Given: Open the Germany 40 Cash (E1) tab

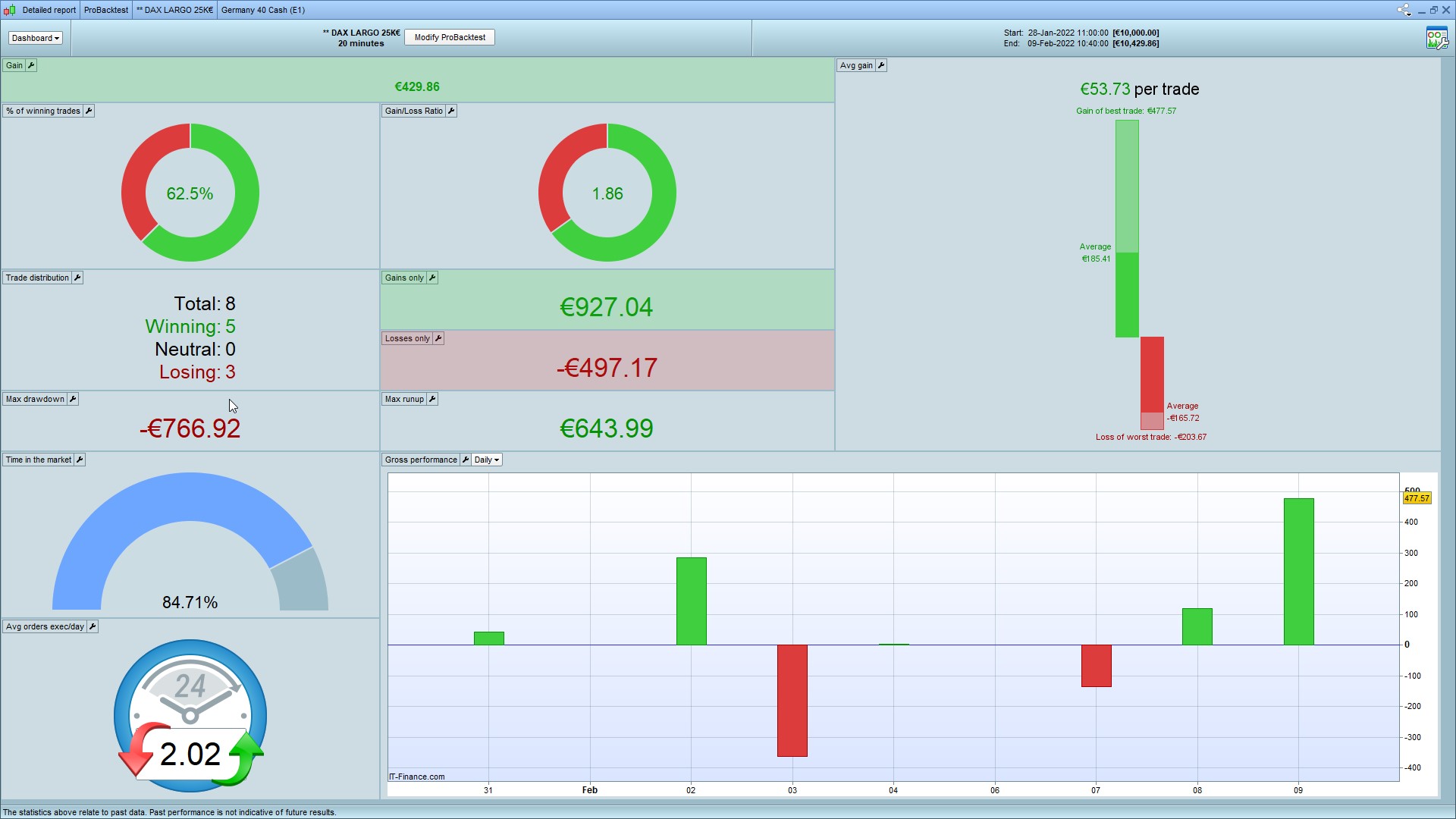Looking at the screenshot, I should point(263,10).
